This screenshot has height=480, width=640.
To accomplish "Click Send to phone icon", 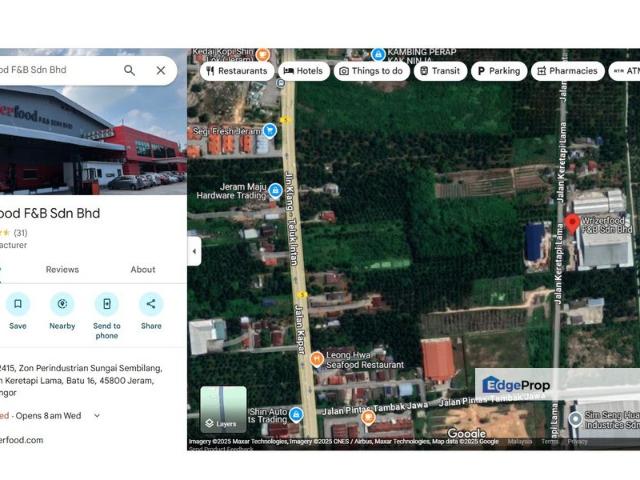I will (x=107, y=304).
